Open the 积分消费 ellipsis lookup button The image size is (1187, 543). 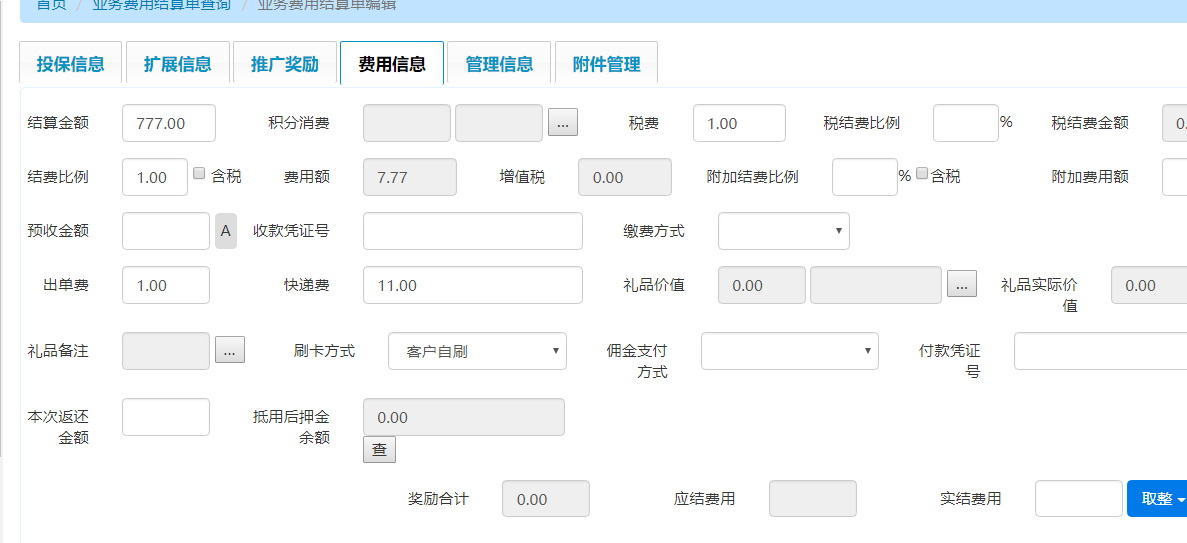(562, 123)
